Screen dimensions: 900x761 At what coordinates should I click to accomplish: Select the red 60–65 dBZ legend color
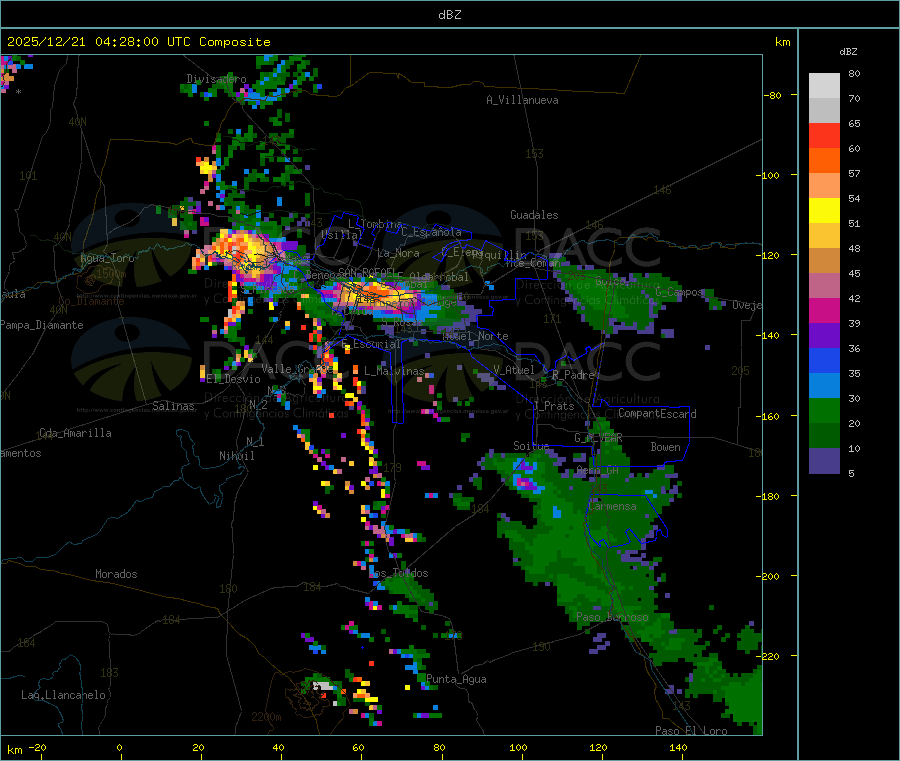824,135
